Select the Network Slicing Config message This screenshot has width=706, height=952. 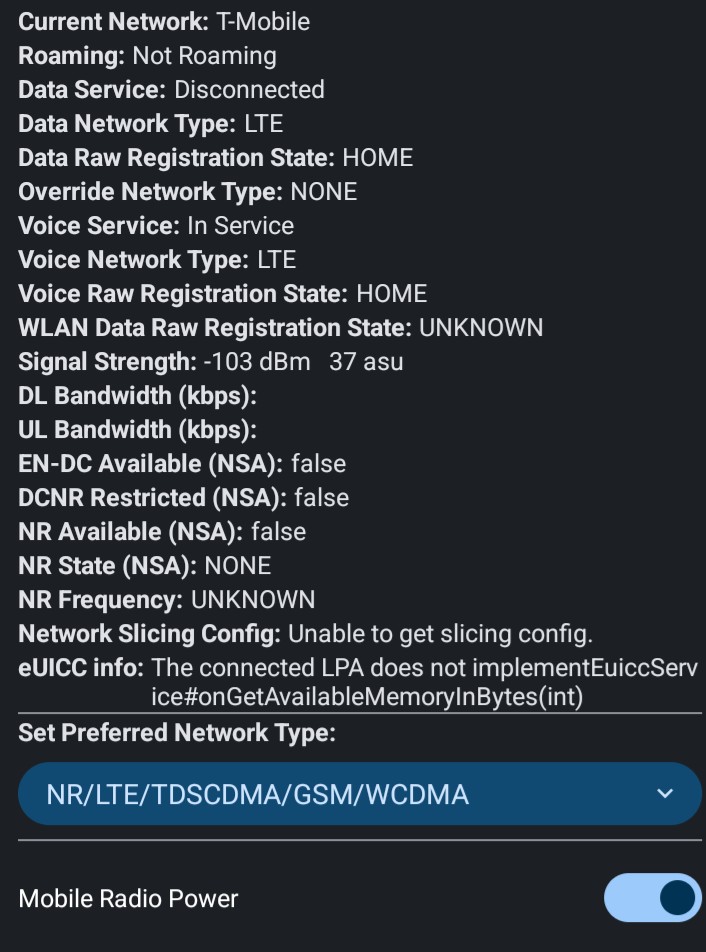(x=305, y=633)
